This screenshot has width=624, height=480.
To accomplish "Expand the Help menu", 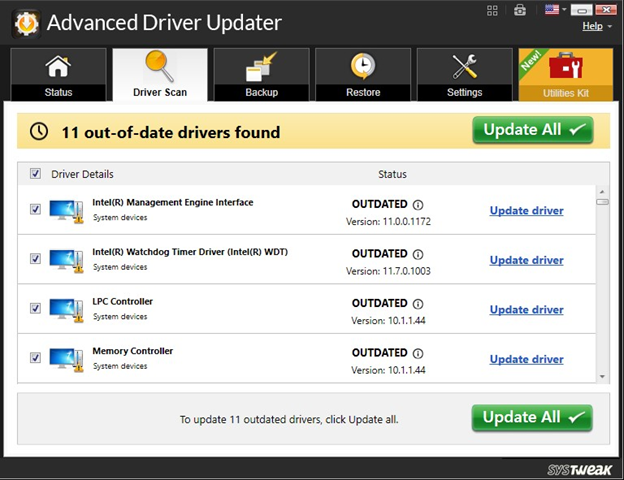I will point(596,26).
